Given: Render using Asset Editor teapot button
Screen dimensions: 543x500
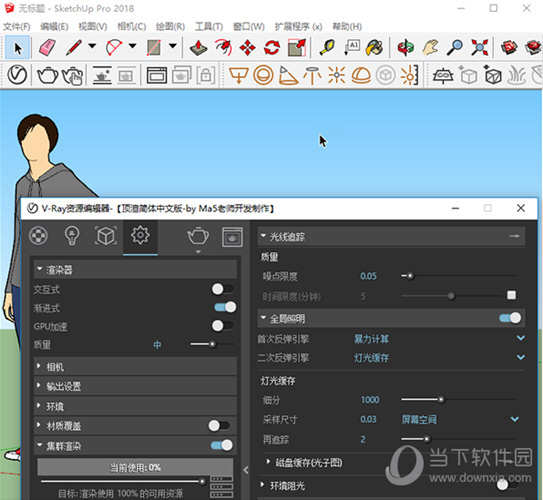Looking at the screenshot, I should (198, 237).
